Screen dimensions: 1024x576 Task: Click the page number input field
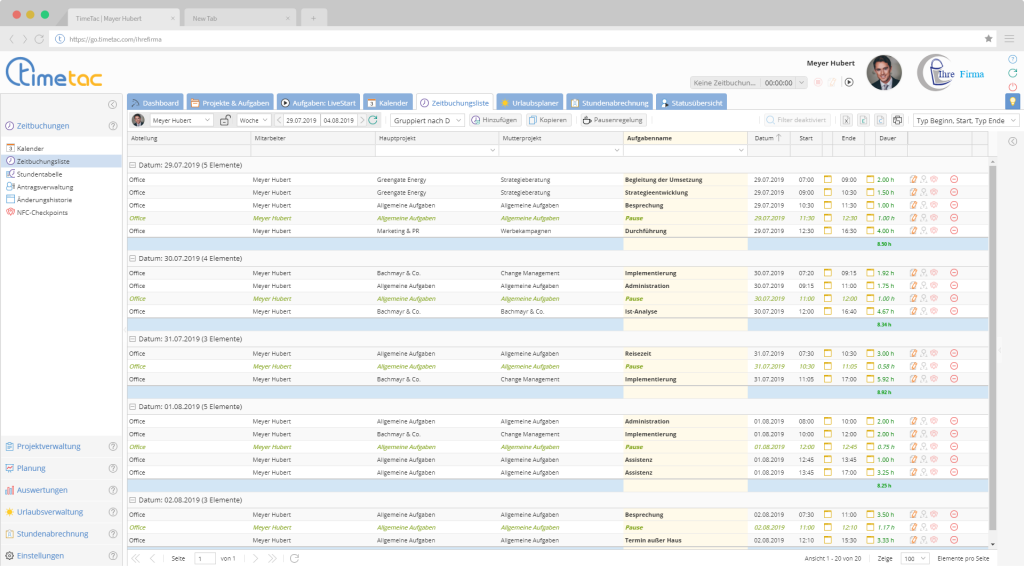pyautogui.click(x=204, y=558)
